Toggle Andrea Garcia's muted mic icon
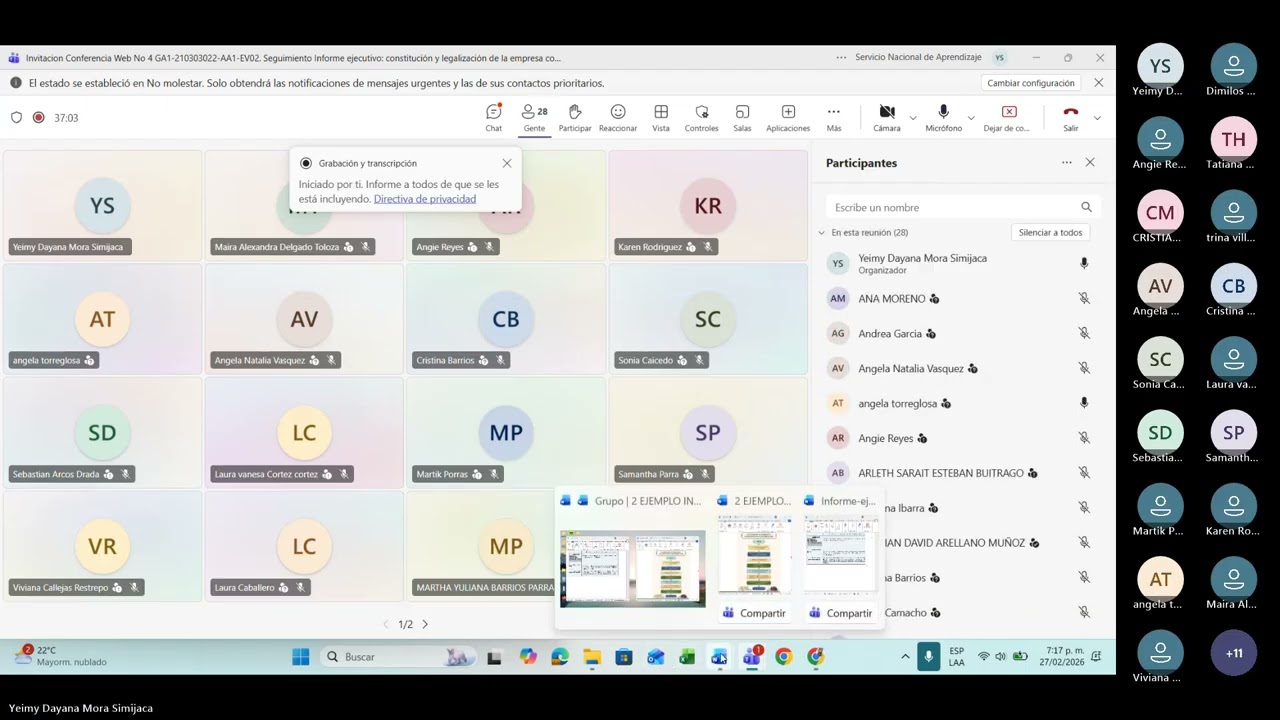This screenshot has height=720, width=1280. point(1084,333)
